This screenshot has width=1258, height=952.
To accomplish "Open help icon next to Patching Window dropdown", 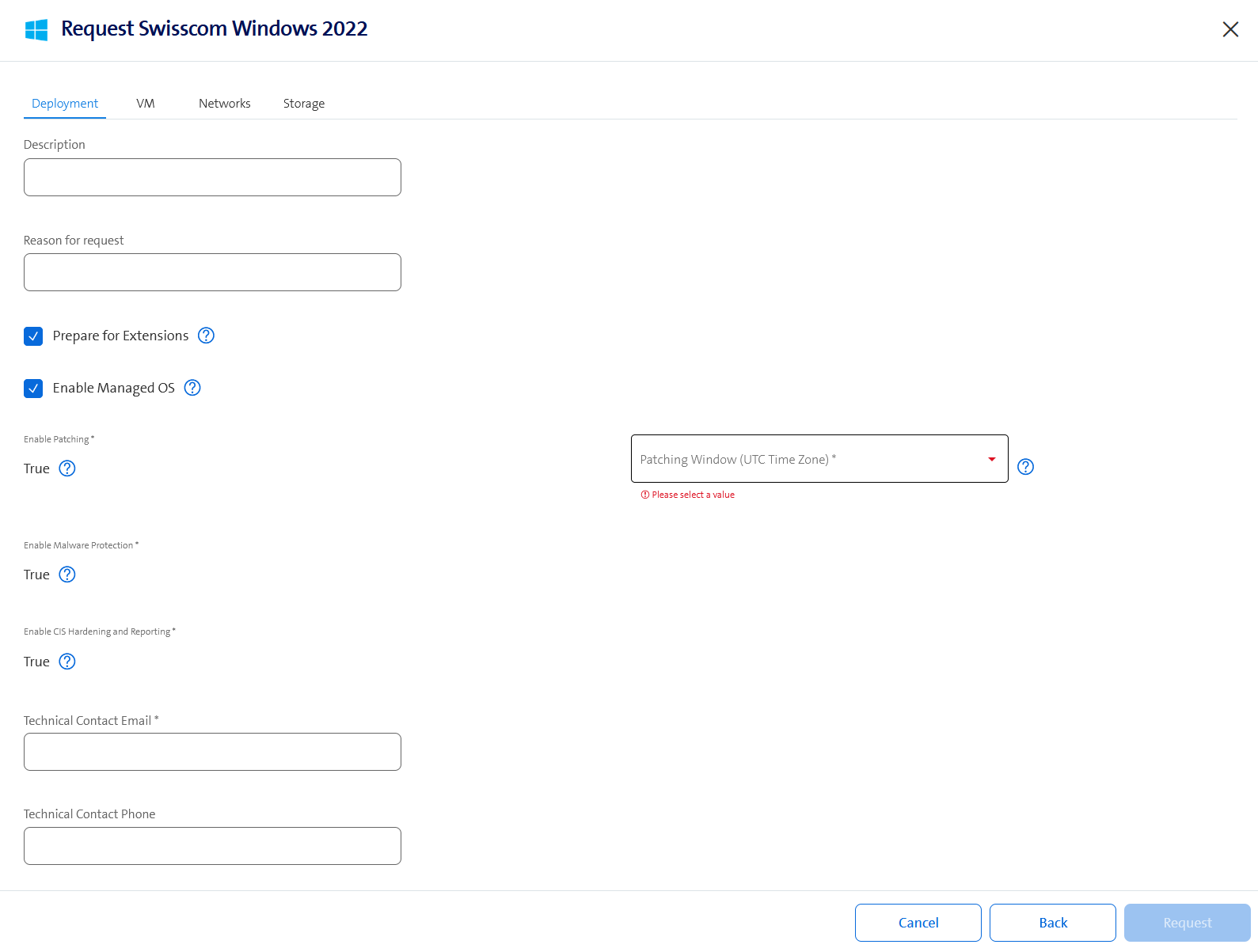I will [x=1025, y=467].
